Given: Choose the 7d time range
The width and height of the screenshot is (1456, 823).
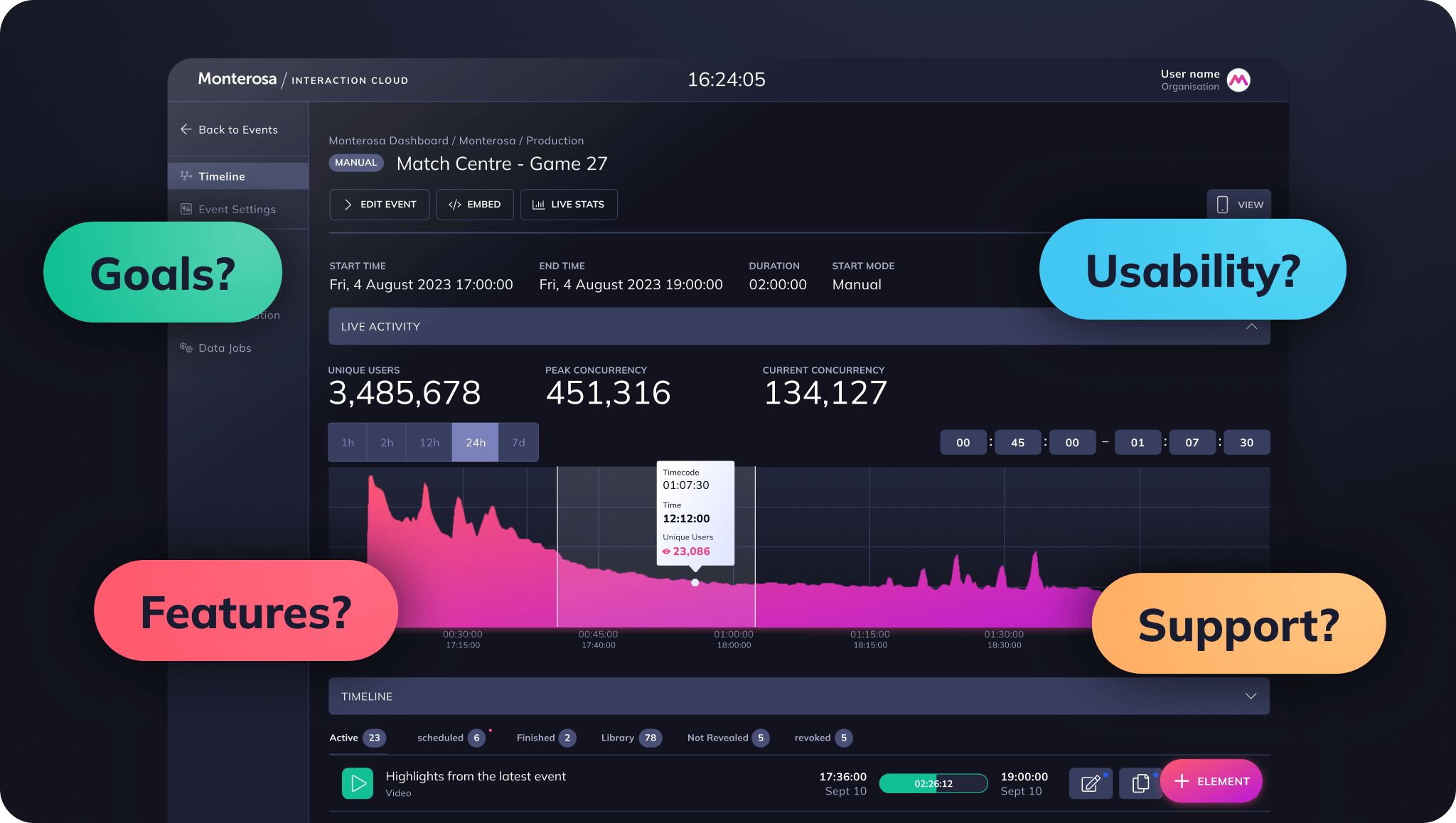Looking at the screenshot, I should pos(518,442).
